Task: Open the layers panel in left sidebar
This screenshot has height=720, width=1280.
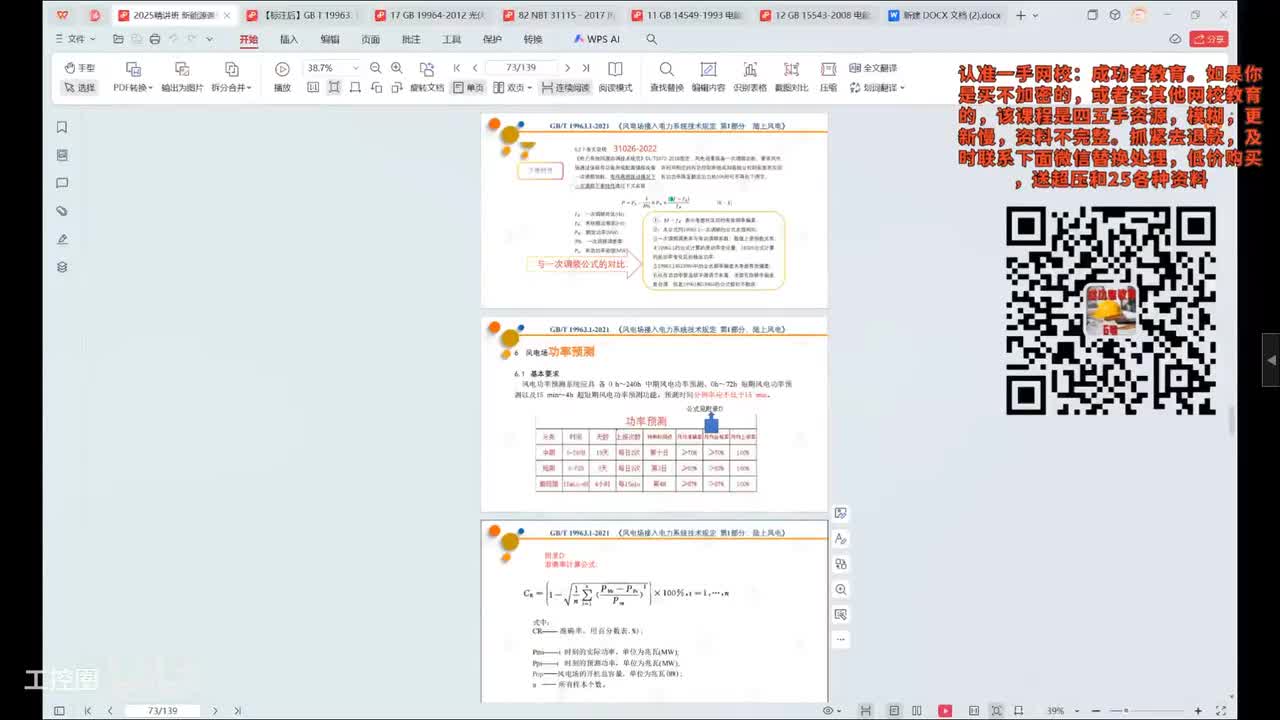Action: [62, 267]
